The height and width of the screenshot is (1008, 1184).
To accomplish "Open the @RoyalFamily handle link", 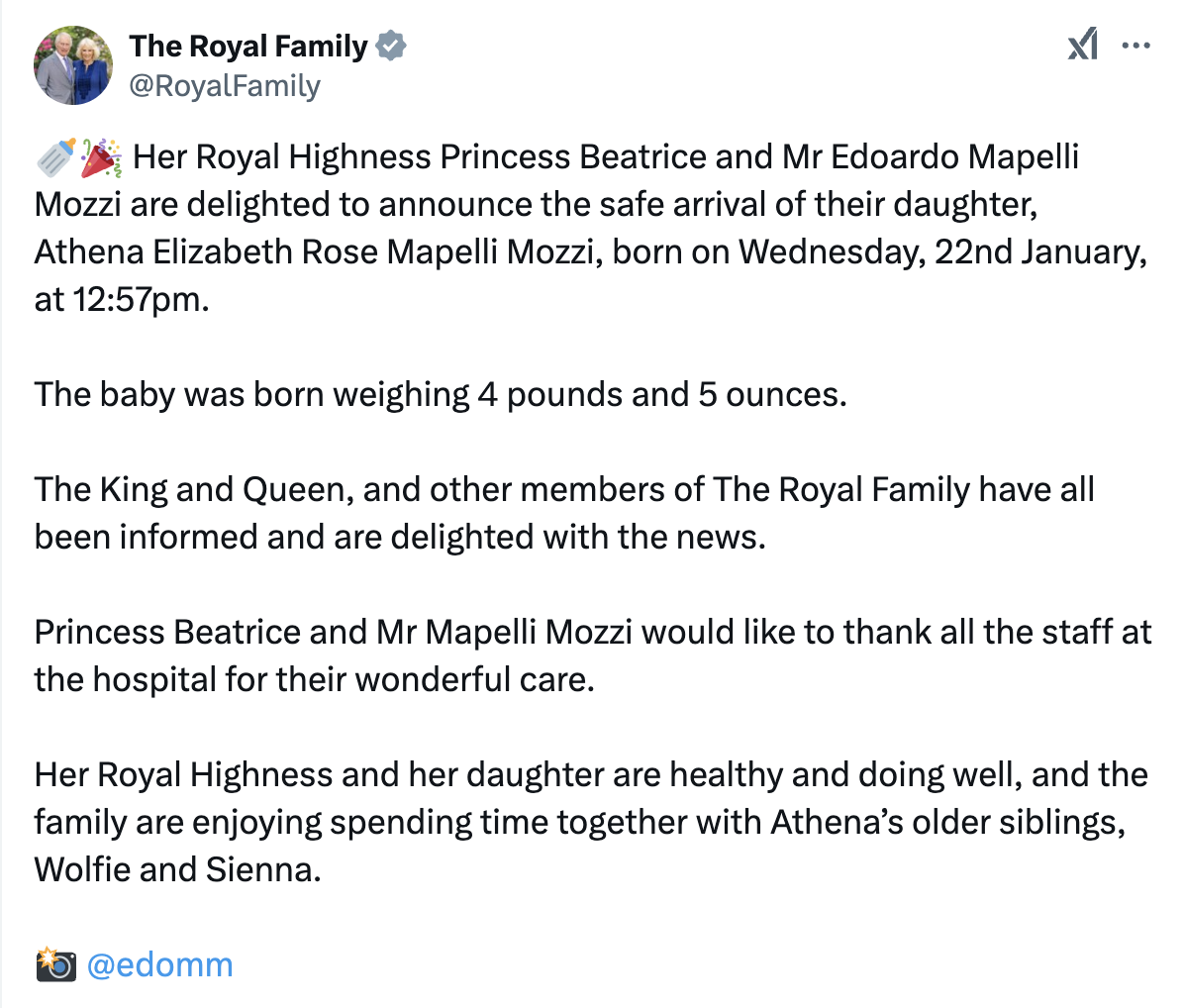I will click(x=225, y=86).
